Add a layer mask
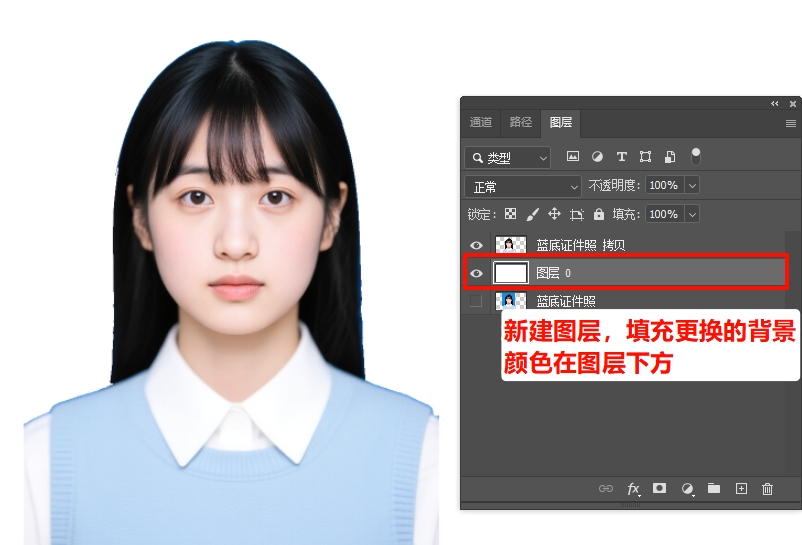802x545 pixels. (x=659, y=488)
